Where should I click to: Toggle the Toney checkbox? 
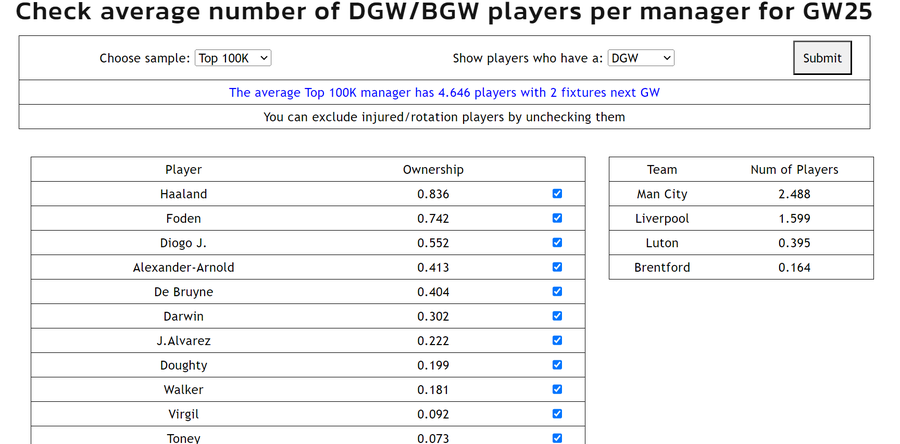(557, 437)
